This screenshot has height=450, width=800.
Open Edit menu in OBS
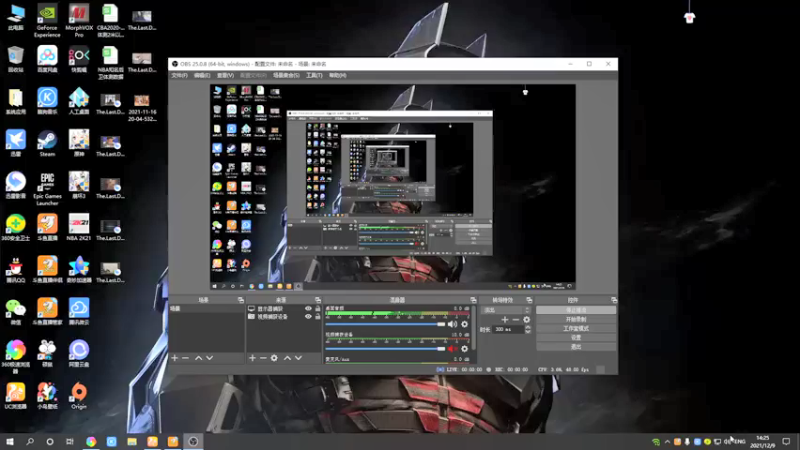(202, 76)
